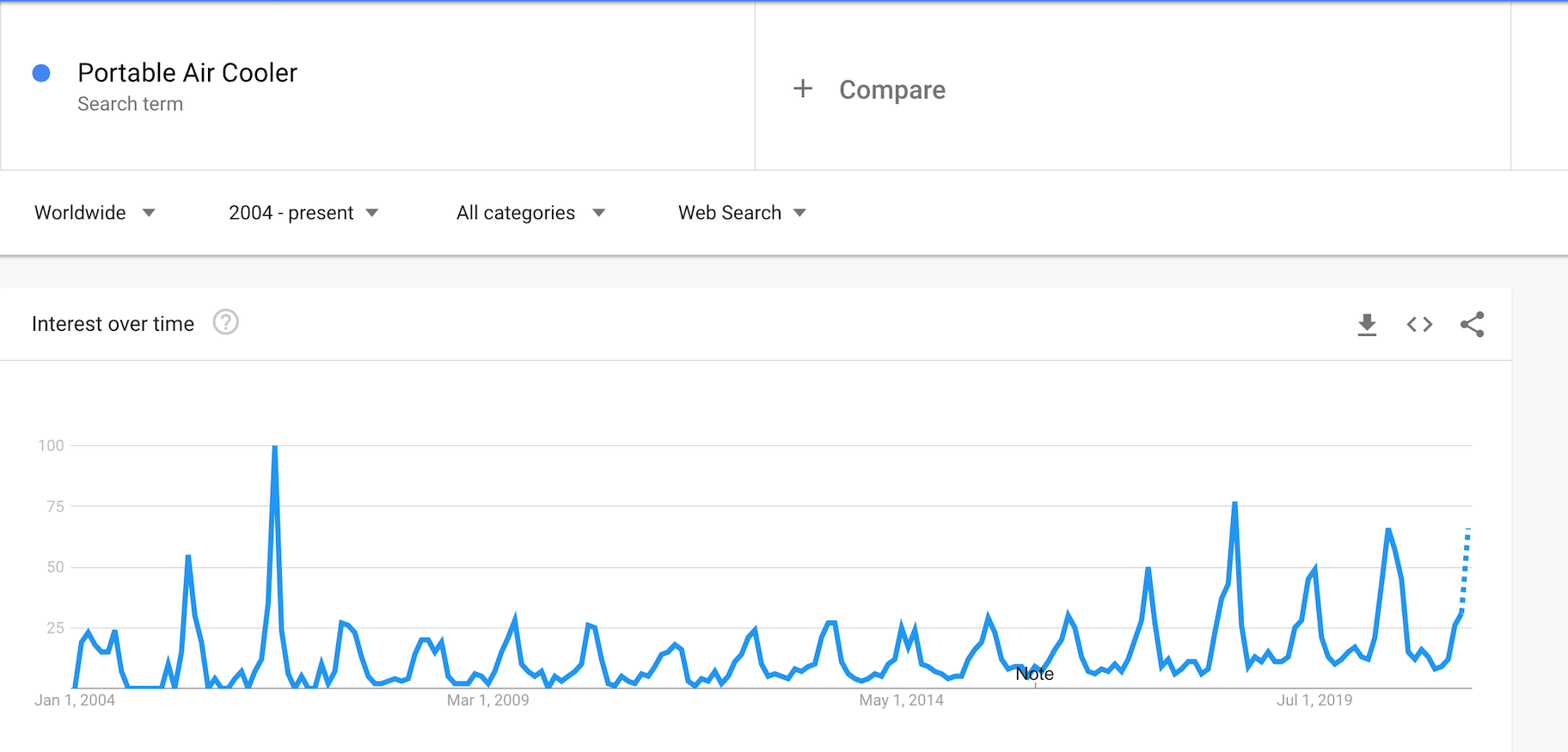Open the All categories dropdown

click(x=530, y=212)
